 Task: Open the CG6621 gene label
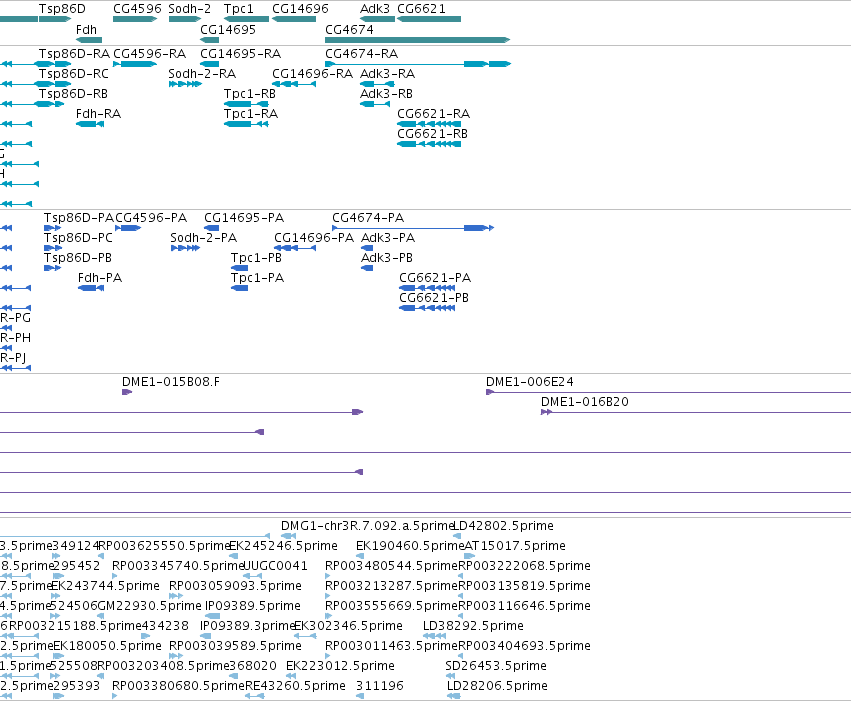pyautogui.click(x=421, y=9)
